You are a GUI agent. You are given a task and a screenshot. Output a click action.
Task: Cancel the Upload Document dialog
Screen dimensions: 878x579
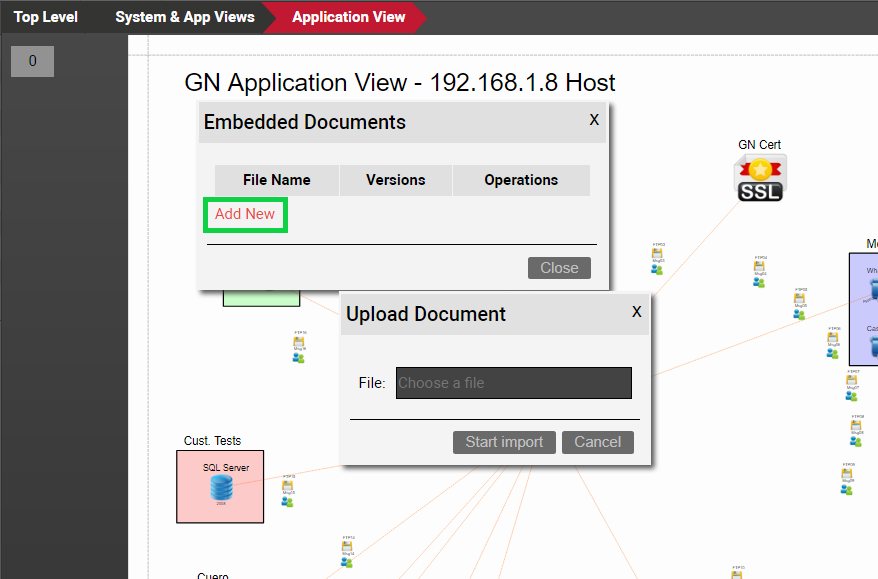coord(597,442)
